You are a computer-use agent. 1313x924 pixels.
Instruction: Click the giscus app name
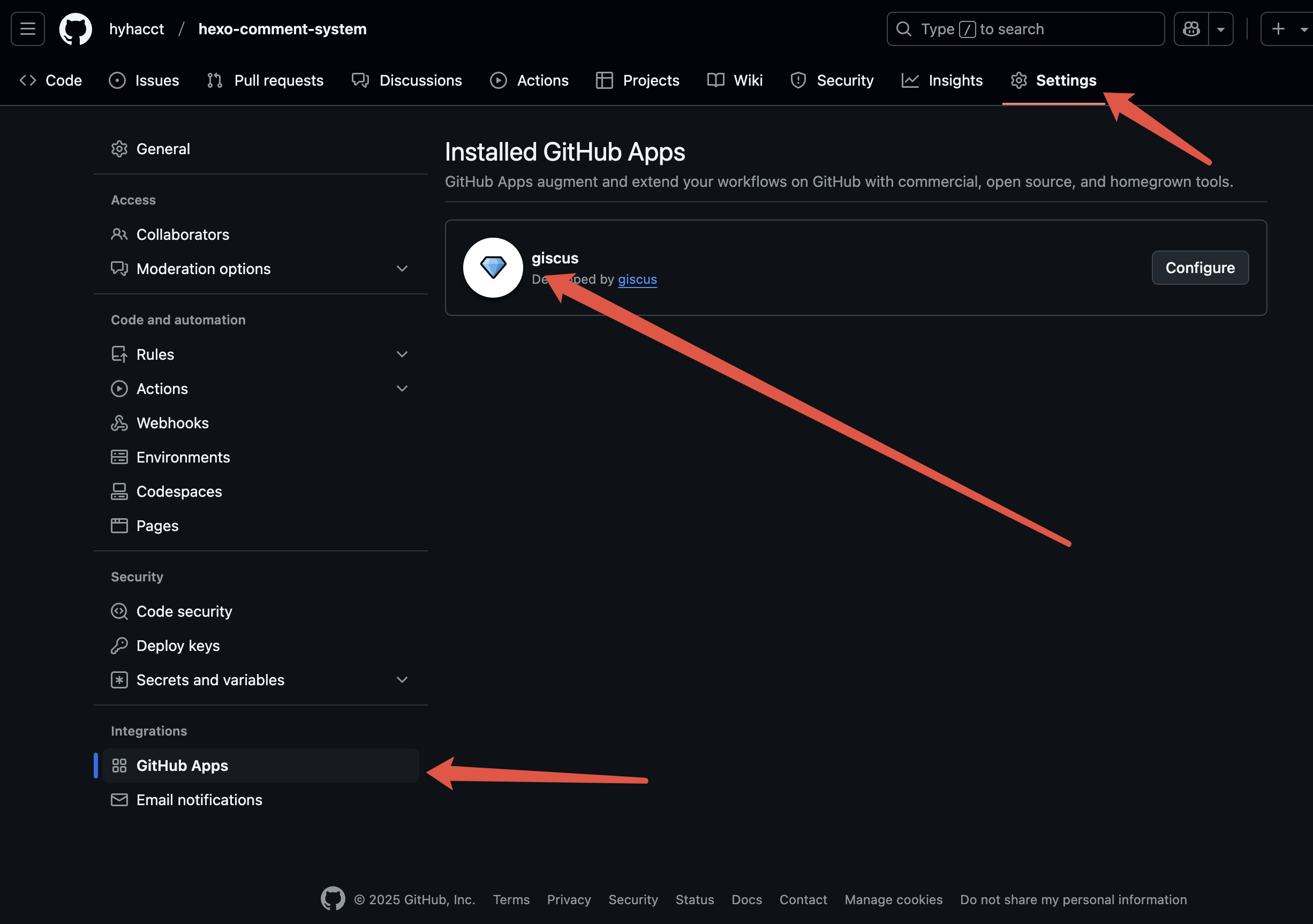pyautogui.click(x=555, y=258)
